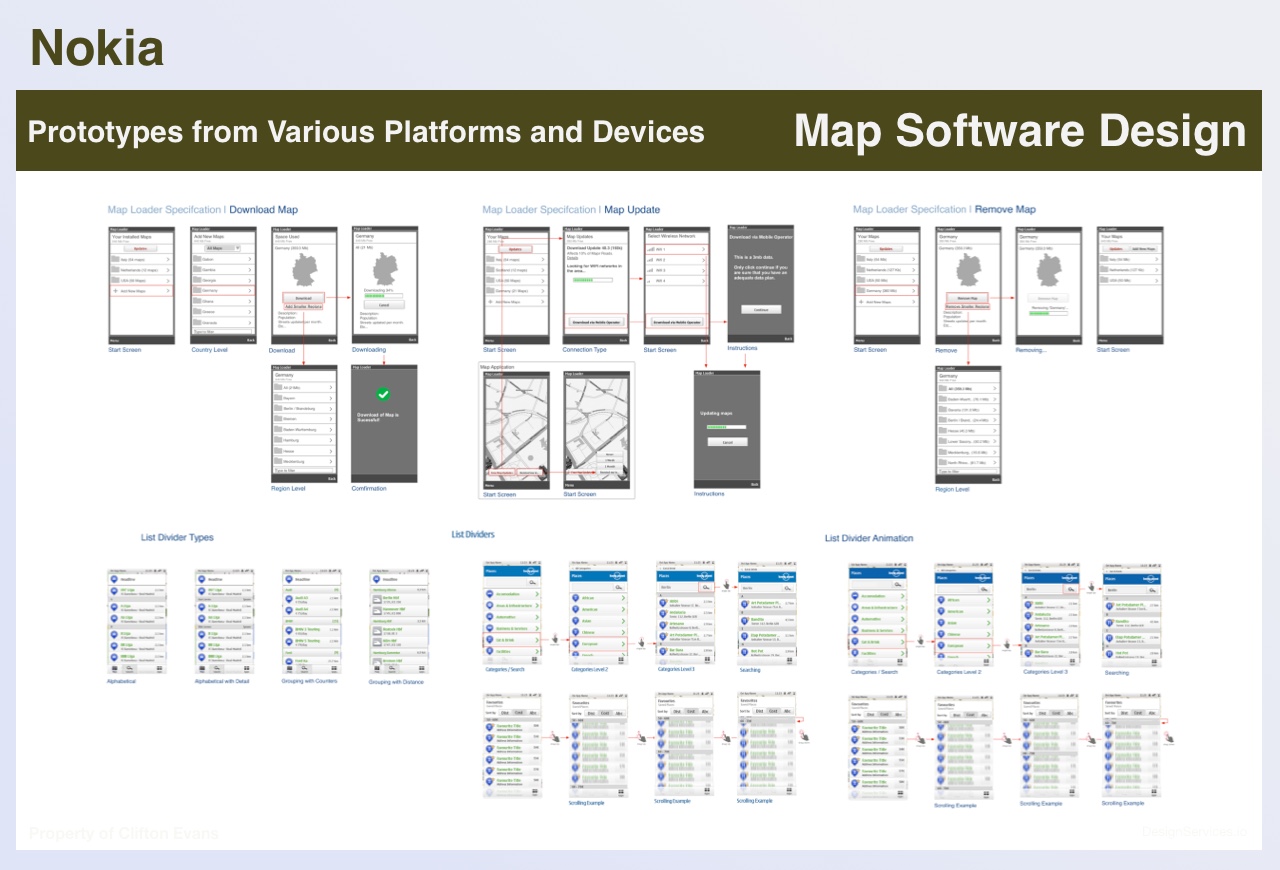1280x870 pixels.
Task: Click the Add Smaller Regions link under Download
Action: coord(302,306)
